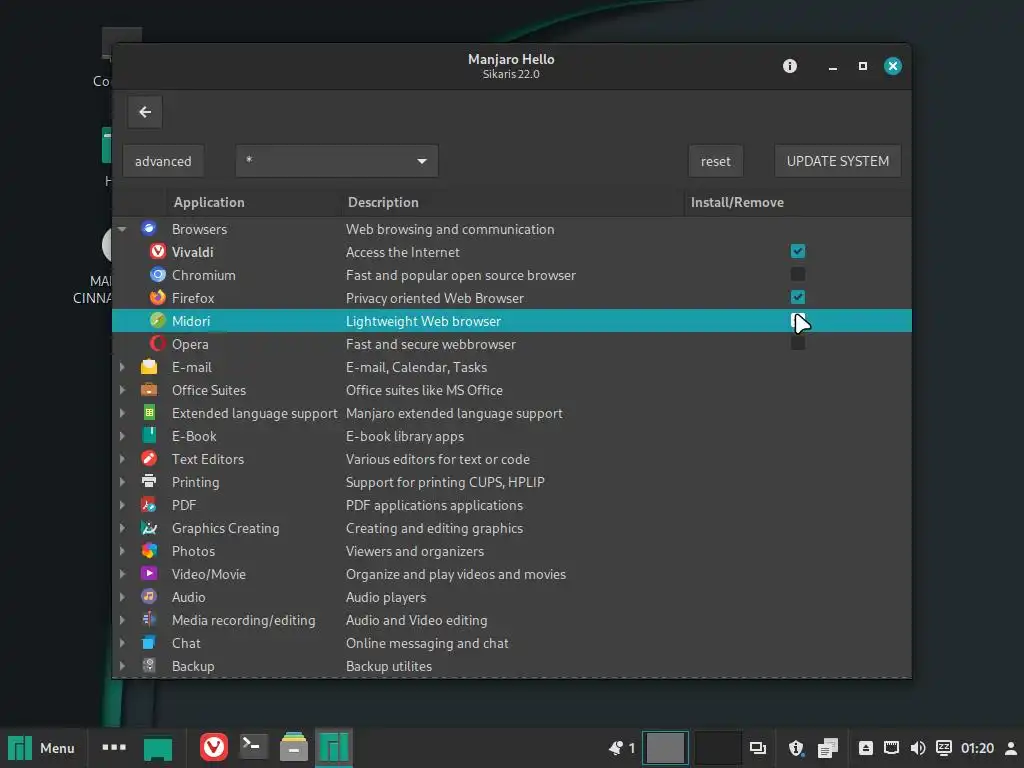Click "Backup utilites" description

click(389, 666)
